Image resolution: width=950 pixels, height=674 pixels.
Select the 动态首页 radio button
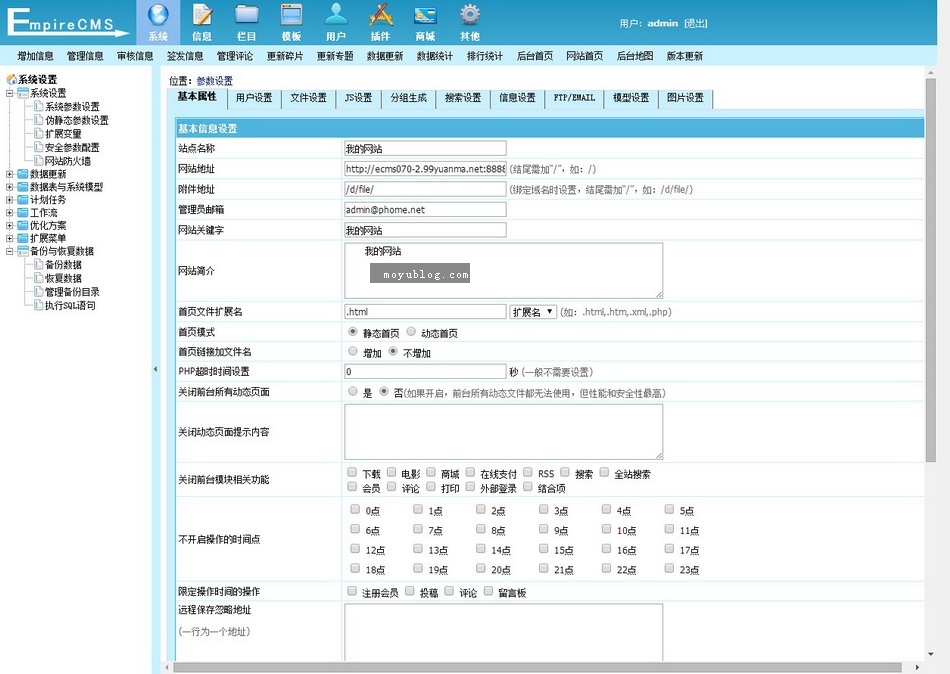click(411, 332)
